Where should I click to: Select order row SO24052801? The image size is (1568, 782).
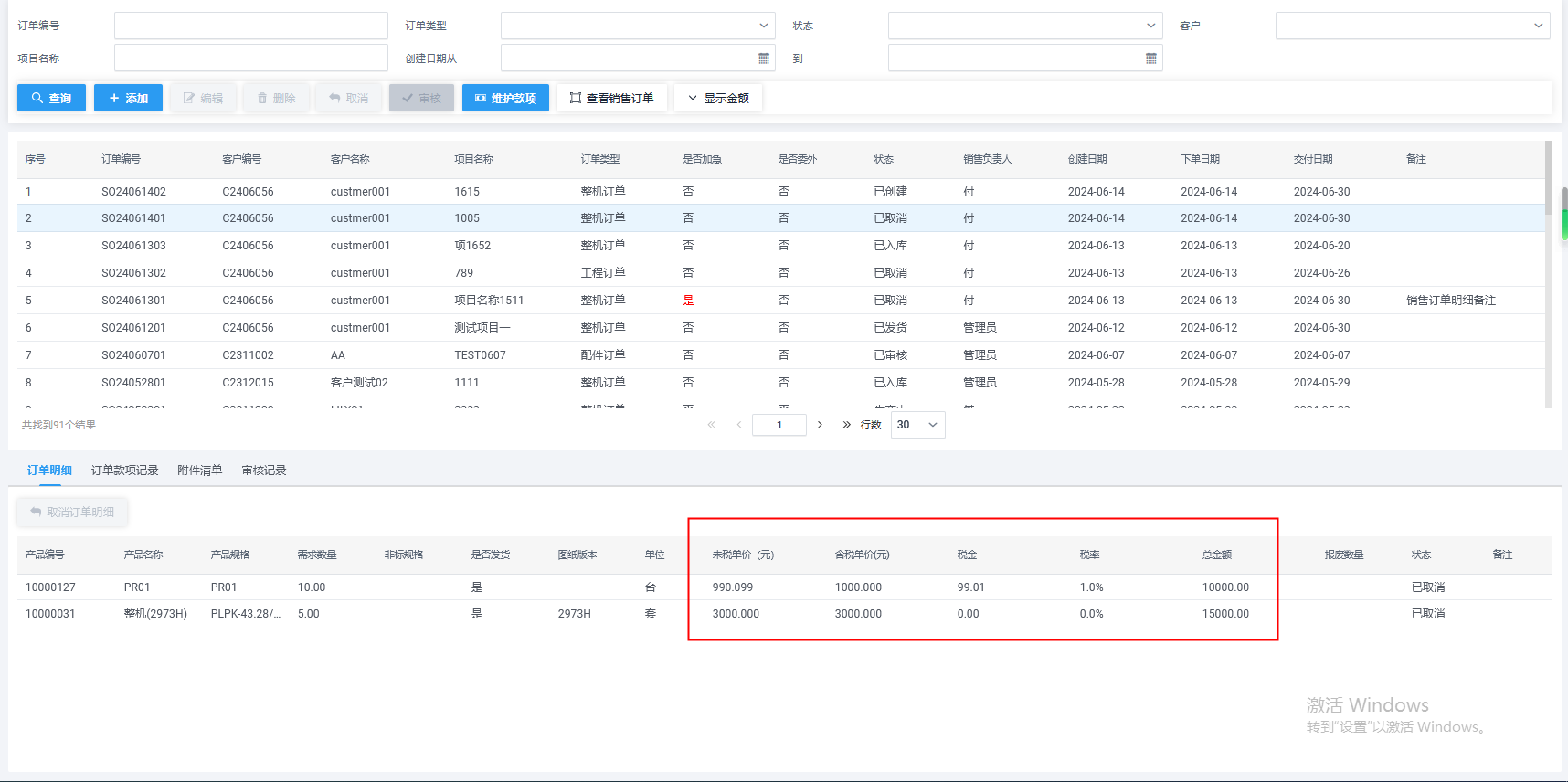[780, 383]
